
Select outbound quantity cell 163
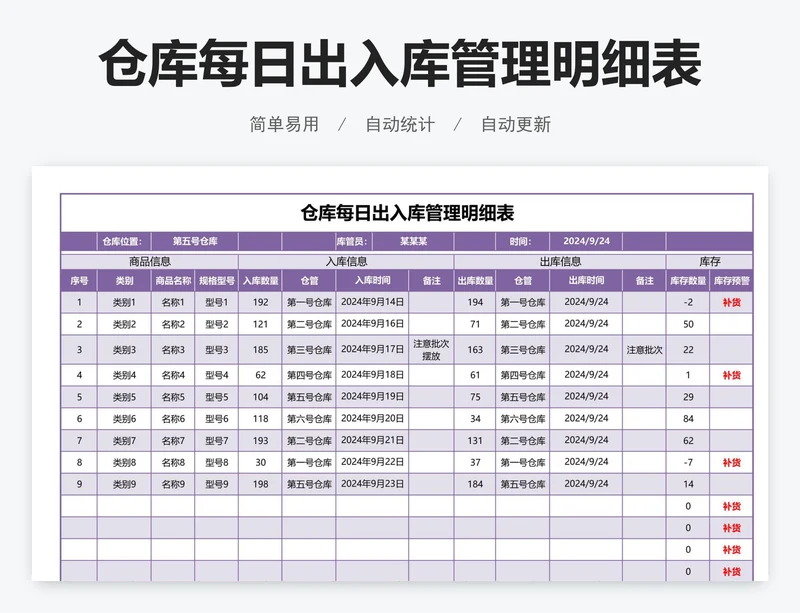coord(475,350)
